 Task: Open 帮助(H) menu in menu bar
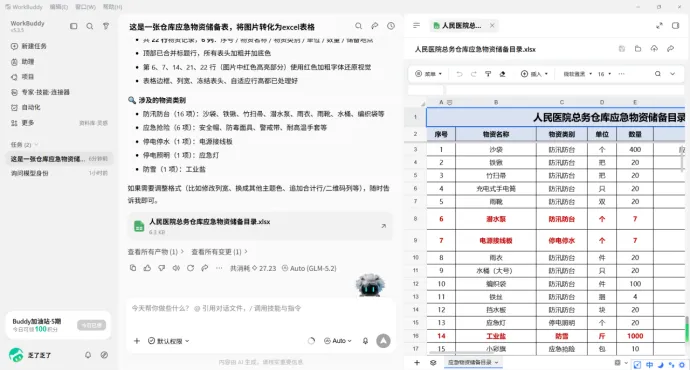click(112, 7)
